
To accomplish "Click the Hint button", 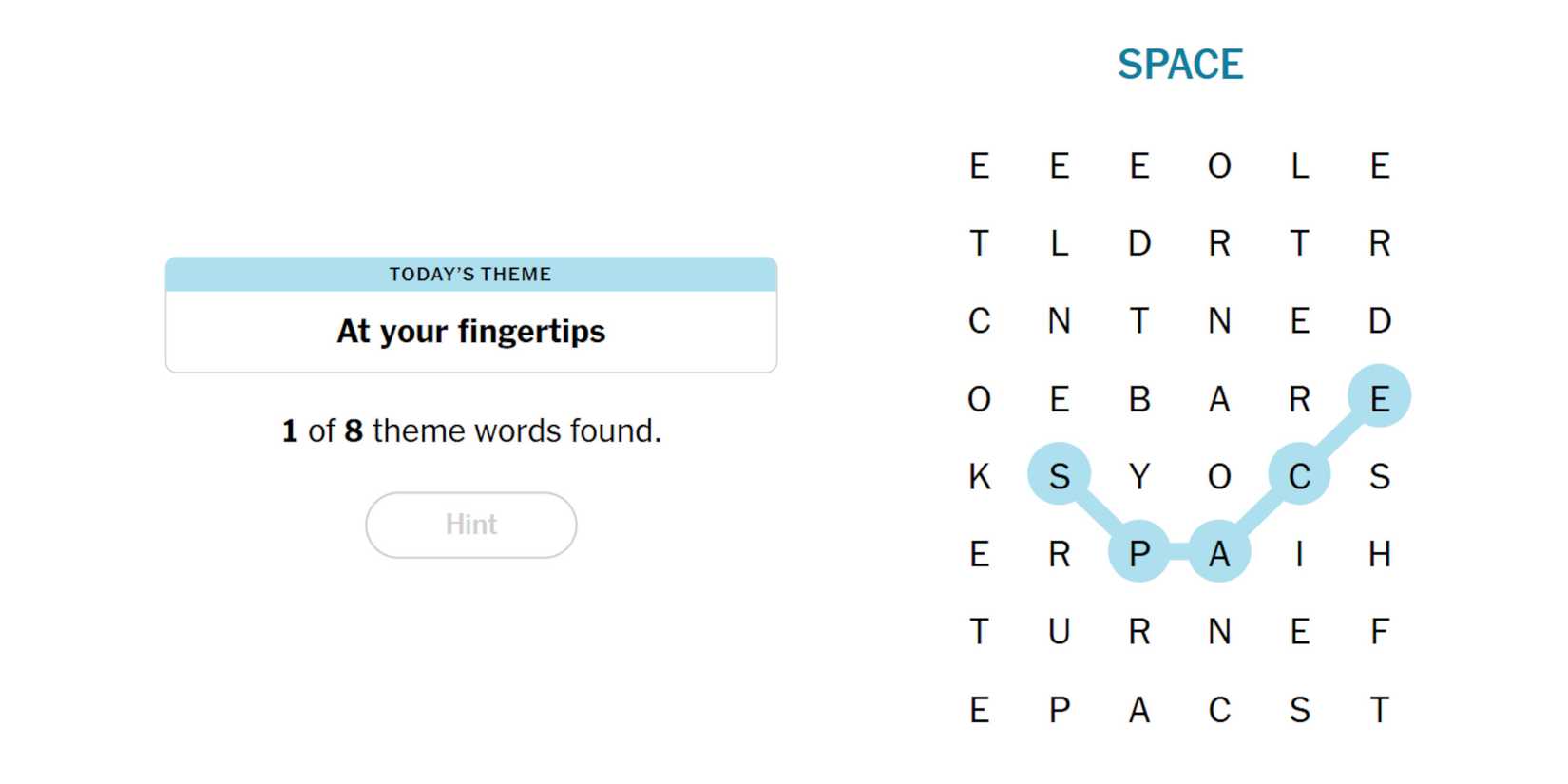I will (x=470, y=525).
